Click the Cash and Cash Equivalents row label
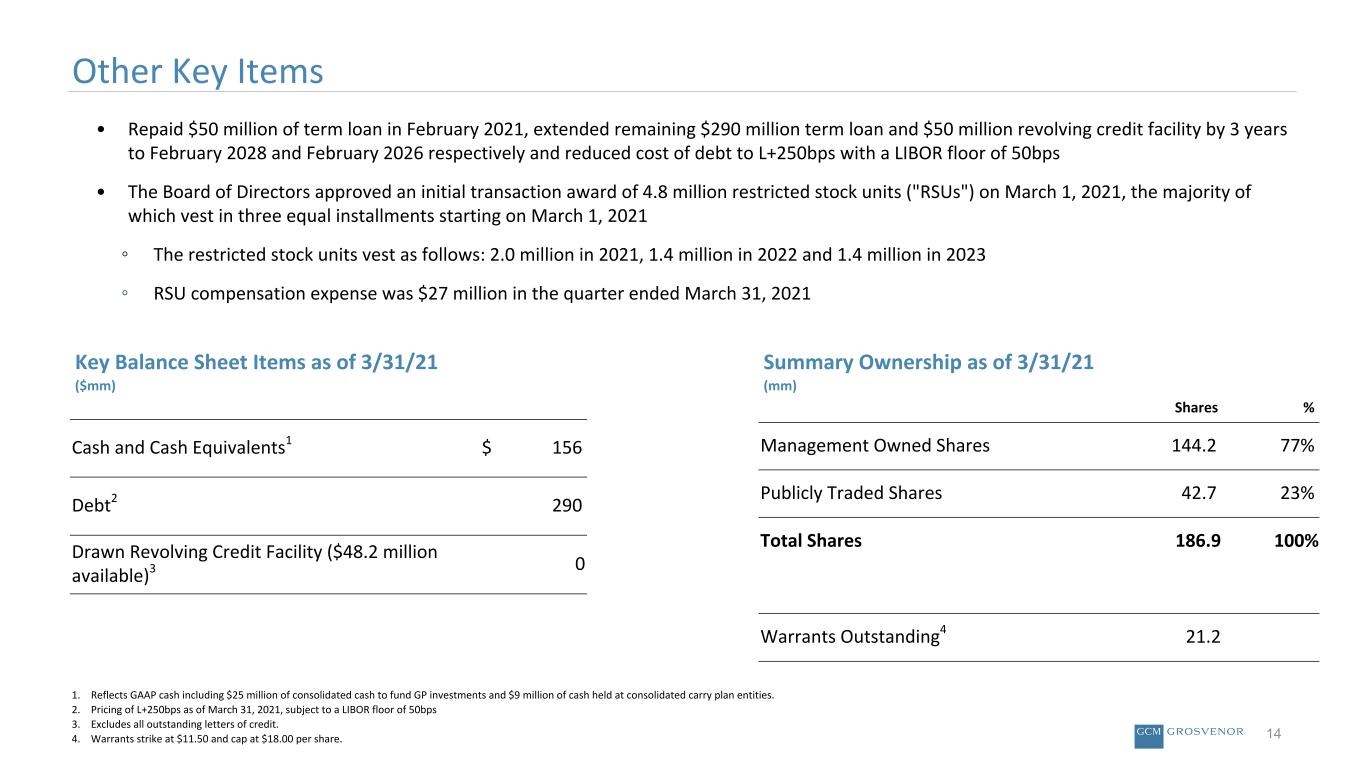Screen dimensions: 1365x768 182,447
